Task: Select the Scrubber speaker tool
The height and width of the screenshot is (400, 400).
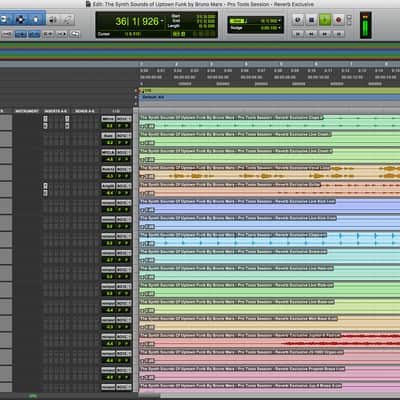Action: (53, 20)
